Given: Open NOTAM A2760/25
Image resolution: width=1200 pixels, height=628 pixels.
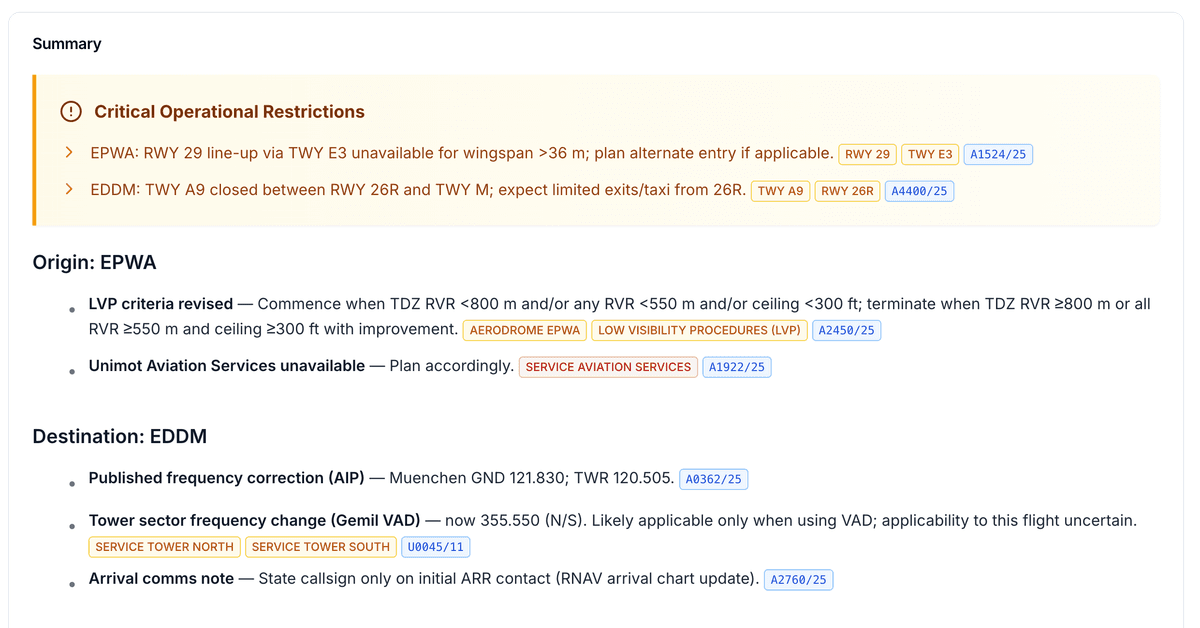Looking at the screenshot, I should click(x=798, y=578).
